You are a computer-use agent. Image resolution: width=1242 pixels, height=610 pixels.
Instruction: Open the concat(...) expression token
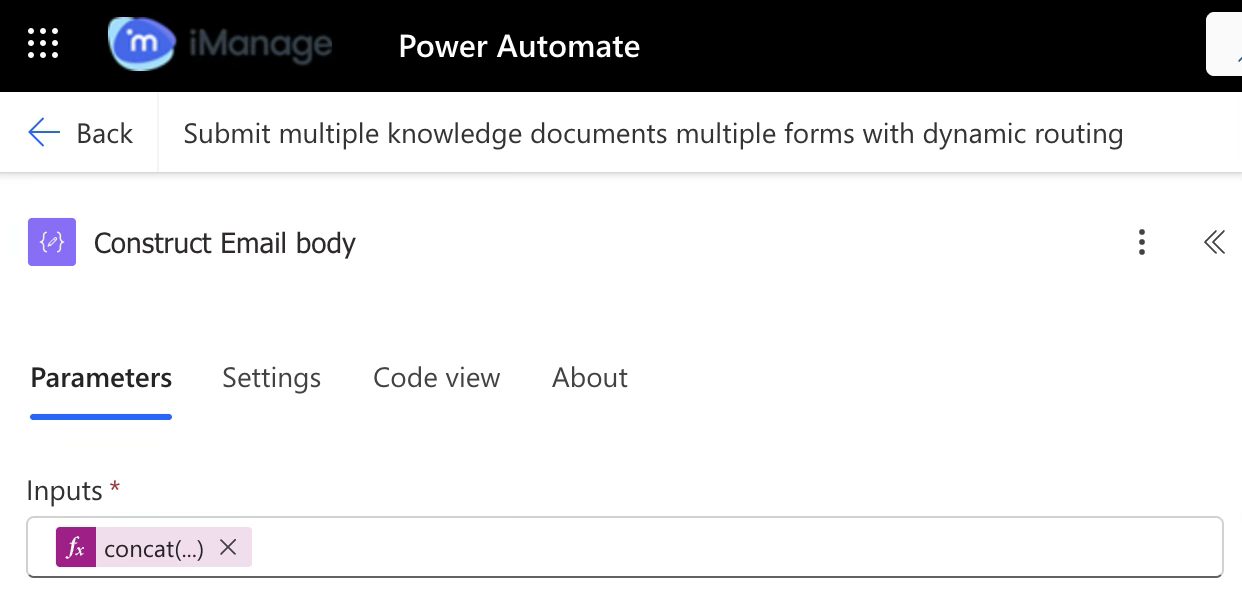click(x=153, y=548)
